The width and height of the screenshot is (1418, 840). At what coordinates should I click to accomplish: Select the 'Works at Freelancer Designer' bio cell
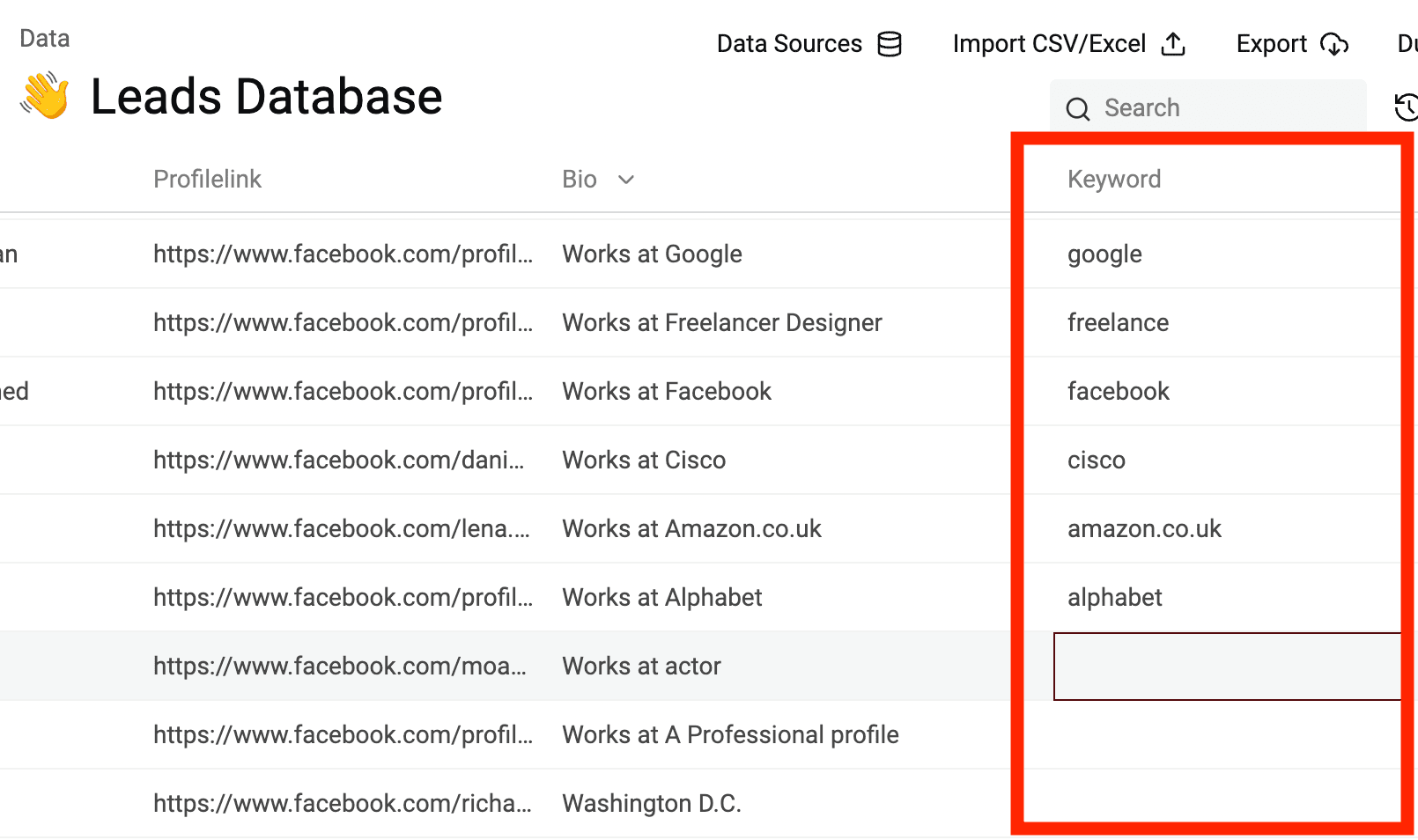point(721,323)
